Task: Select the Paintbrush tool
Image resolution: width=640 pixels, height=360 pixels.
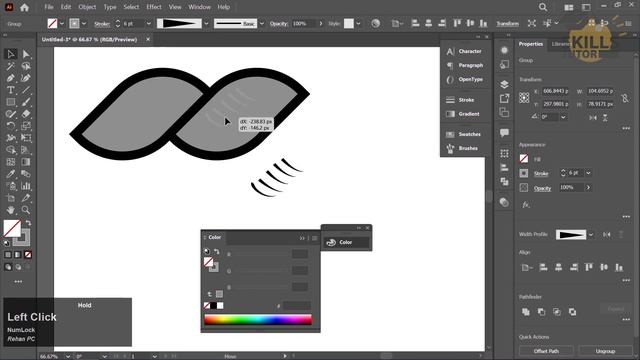Action: pyautogui.click(x=26, y=102)
